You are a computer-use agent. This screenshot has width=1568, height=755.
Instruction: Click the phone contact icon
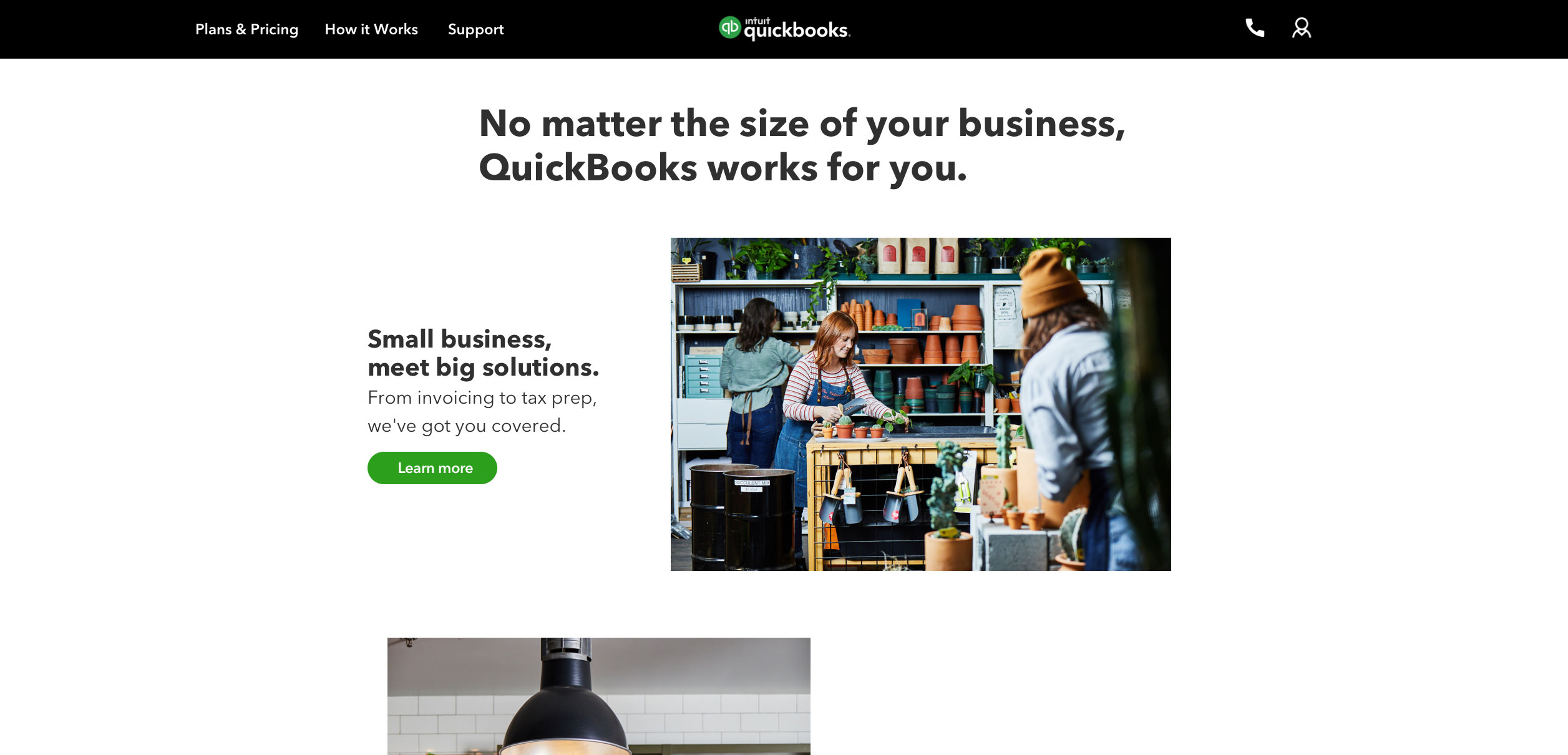(x=1255, y=28)
